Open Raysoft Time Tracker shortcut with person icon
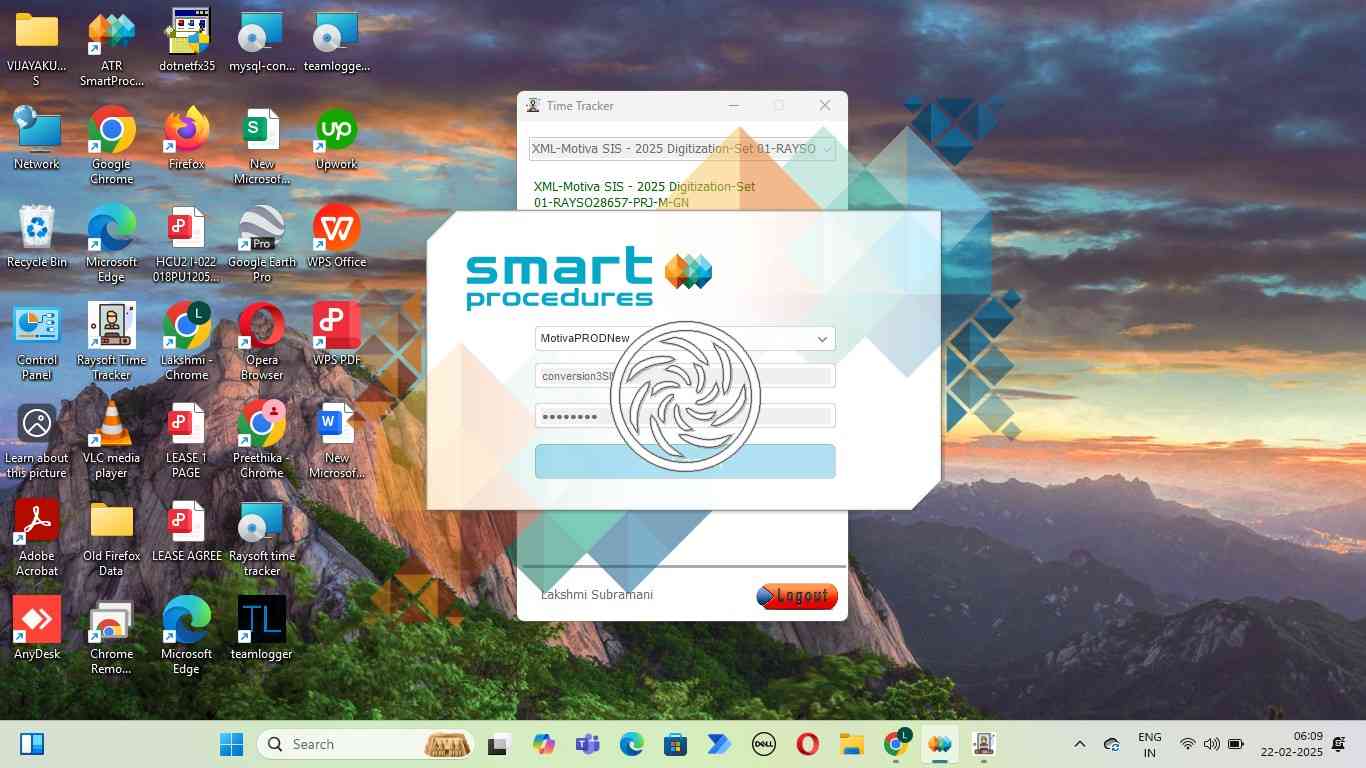This screenshot has width=1366, height=768. point(111,342)
